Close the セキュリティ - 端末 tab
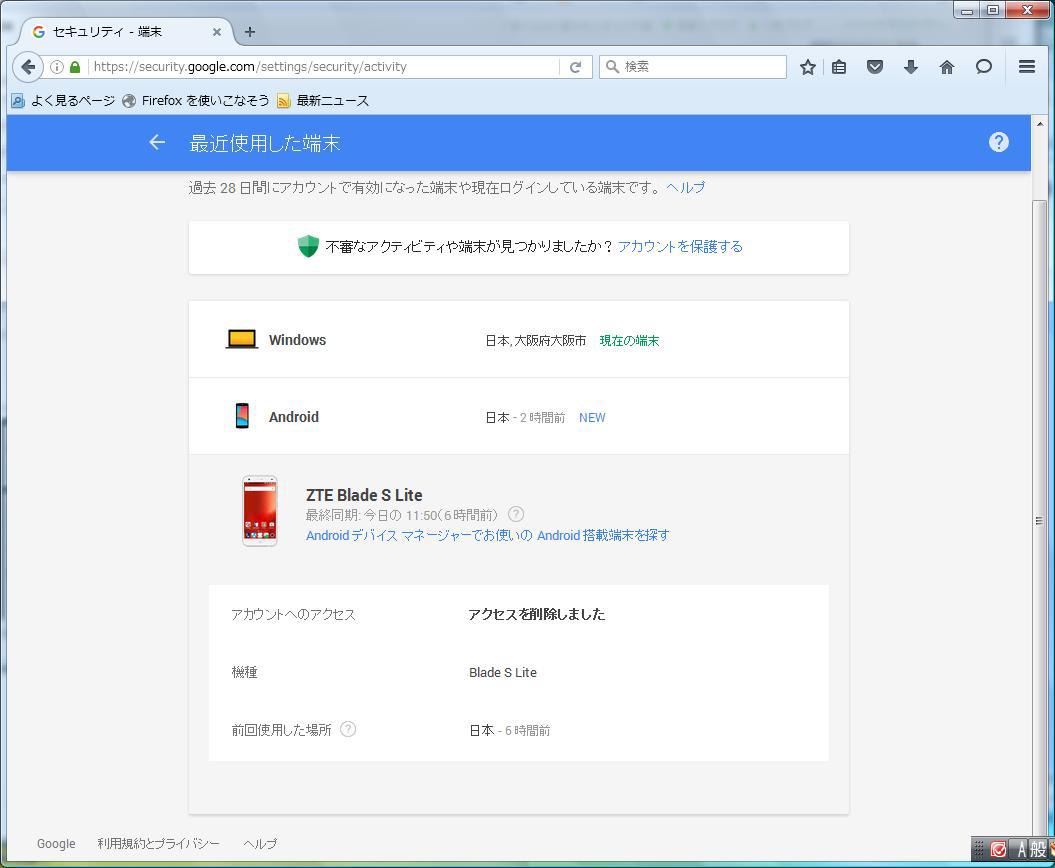1055x868 pixels. [x=217, y=32]
